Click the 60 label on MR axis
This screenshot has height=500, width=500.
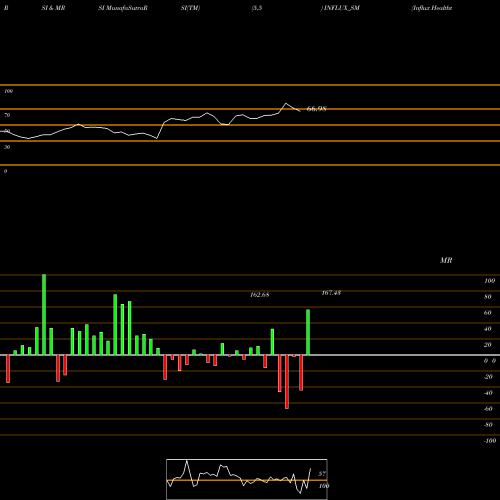click(488, 313)
